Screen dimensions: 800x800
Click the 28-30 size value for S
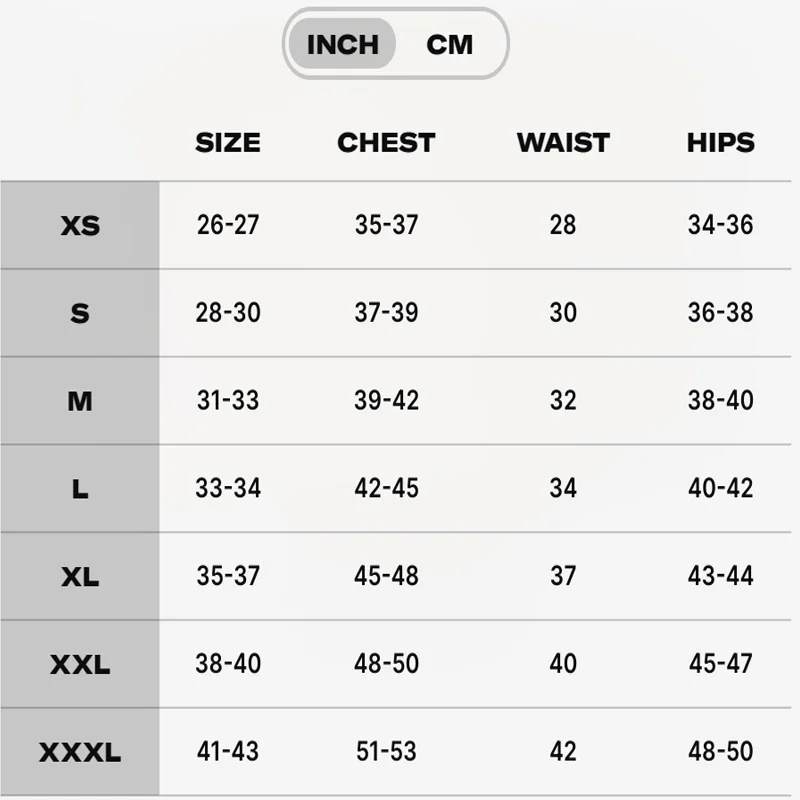point(228,313)
